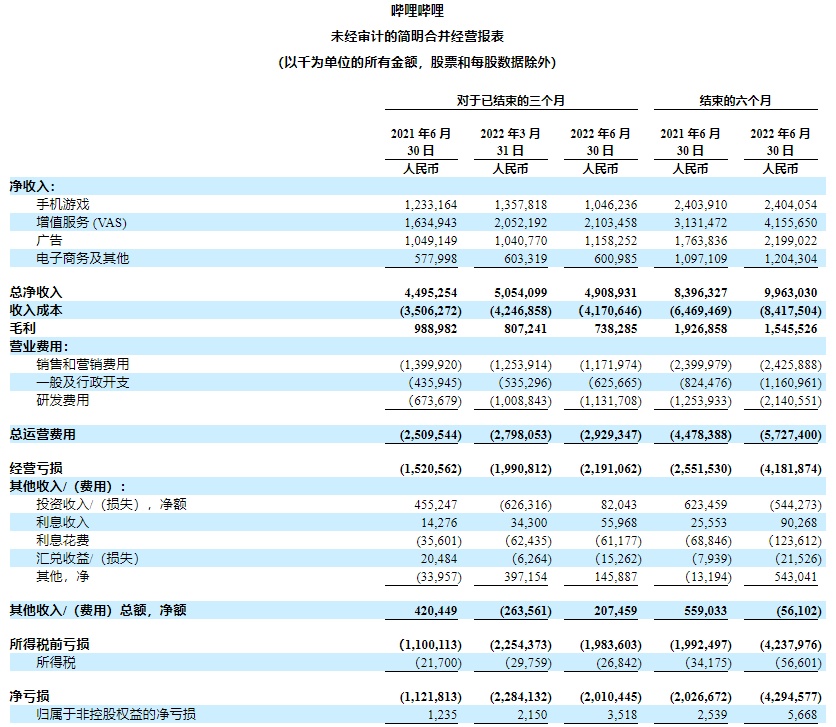This screenshot has height=727, width=836.
Task: Click sales and marketing value (1,253,914)
Action: [x=521, y=365]
